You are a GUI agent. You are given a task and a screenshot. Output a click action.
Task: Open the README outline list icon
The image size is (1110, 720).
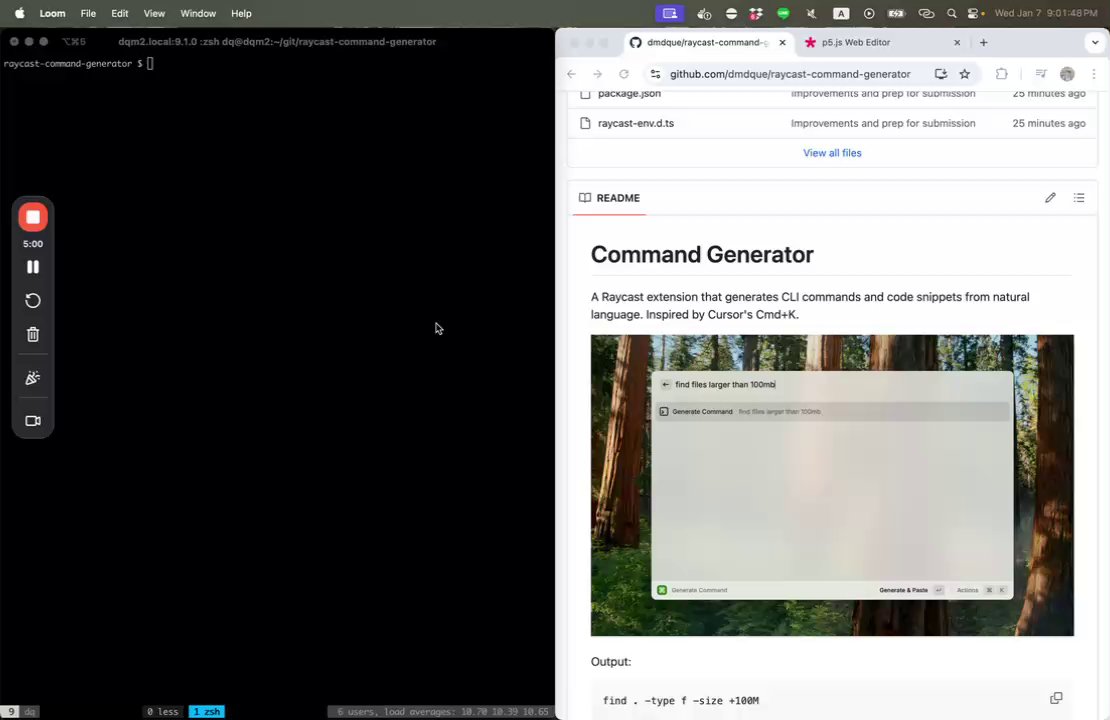coord(1078,198)
